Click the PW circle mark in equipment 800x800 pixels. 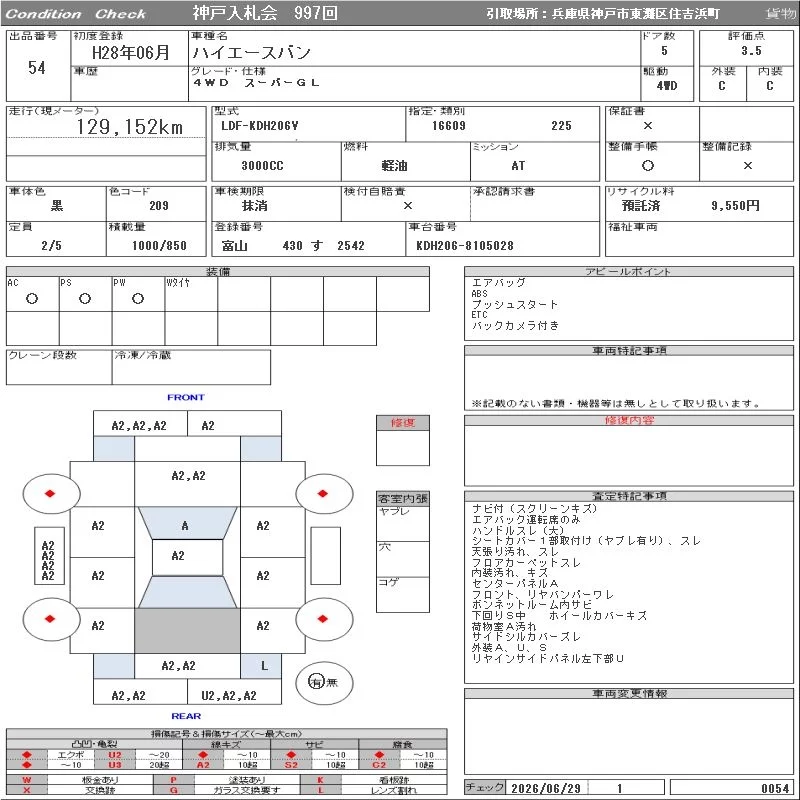click(138, 298)
